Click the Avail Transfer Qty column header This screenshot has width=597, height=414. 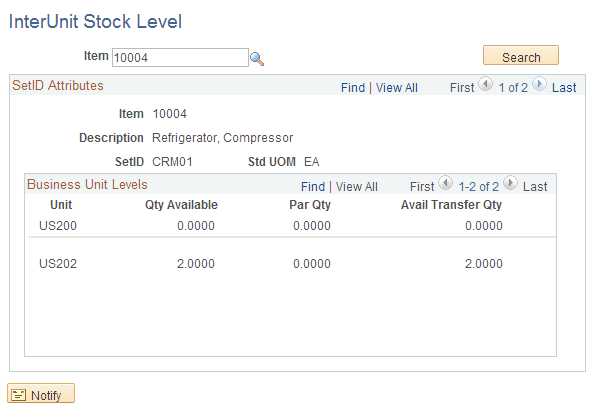[x=451, y=205]
